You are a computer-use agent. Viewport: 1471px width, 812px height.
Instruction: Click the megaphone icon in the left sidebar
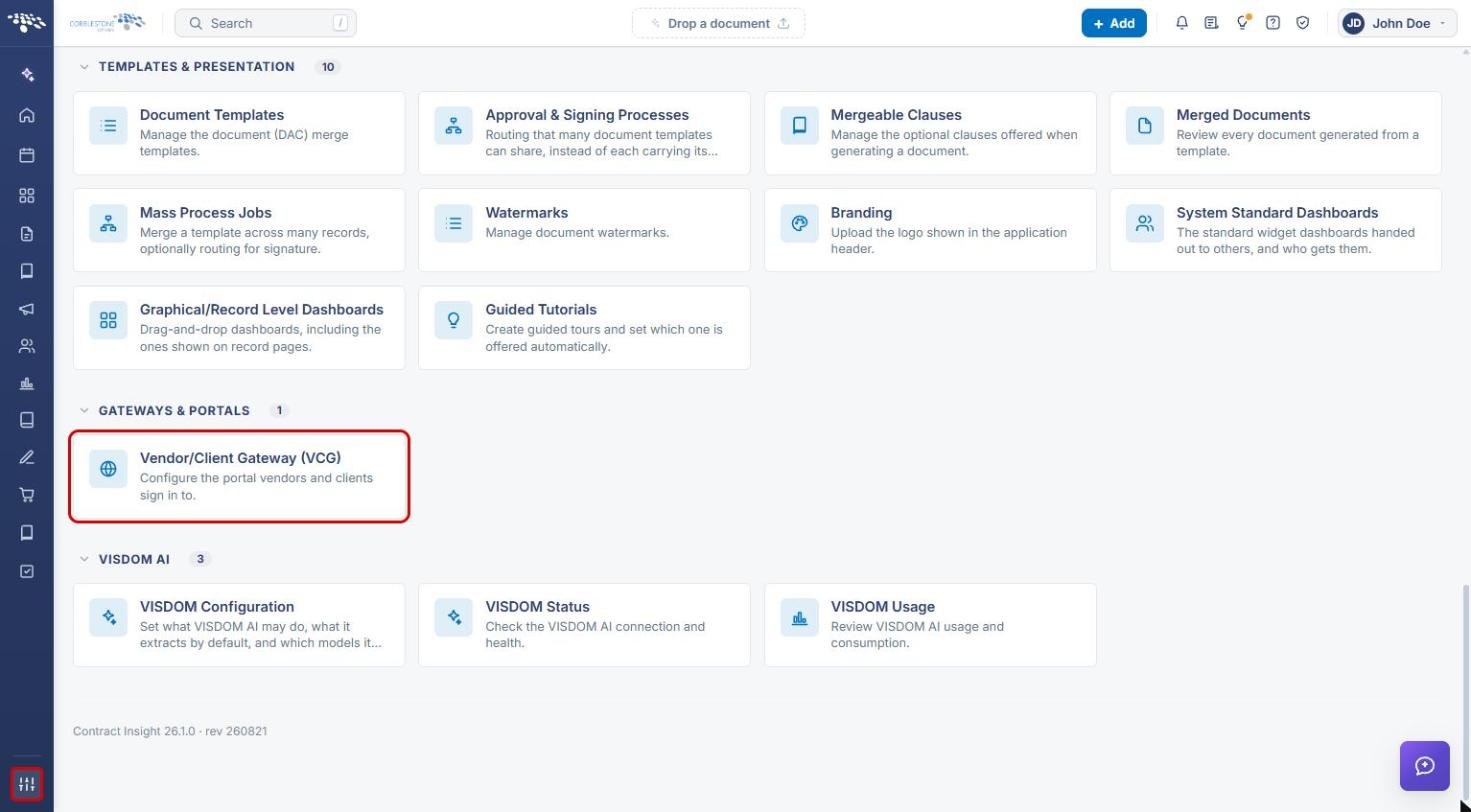point(27,309)
